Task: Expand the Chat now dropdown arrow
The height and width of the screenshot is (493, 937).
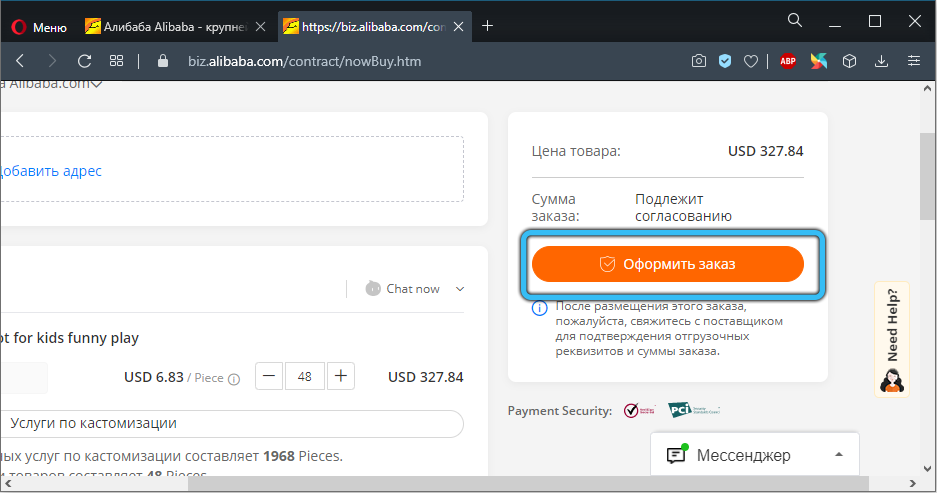Action: [460, 289]
